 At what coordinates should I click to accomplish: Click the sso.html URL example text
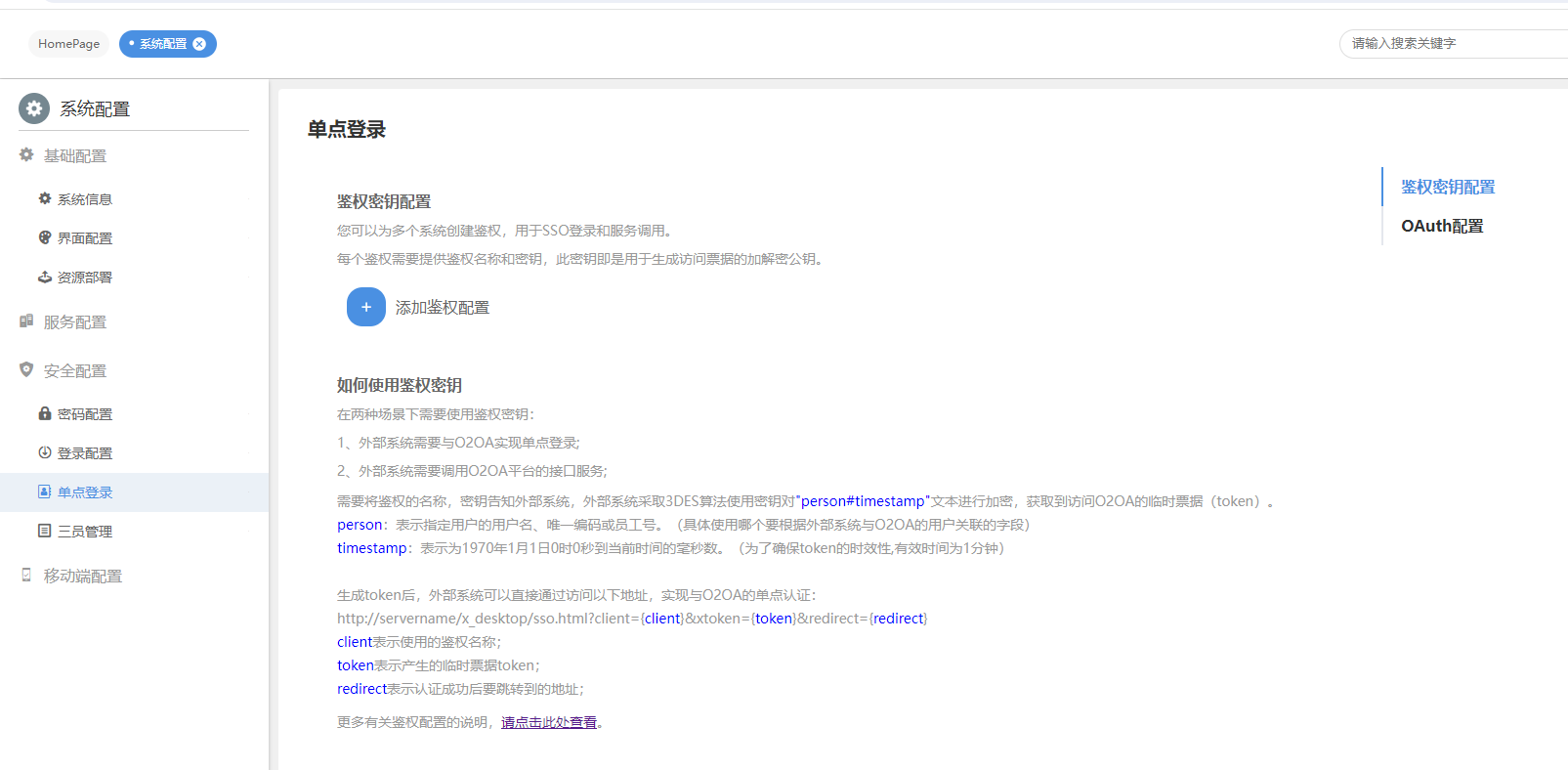[632, 619]
